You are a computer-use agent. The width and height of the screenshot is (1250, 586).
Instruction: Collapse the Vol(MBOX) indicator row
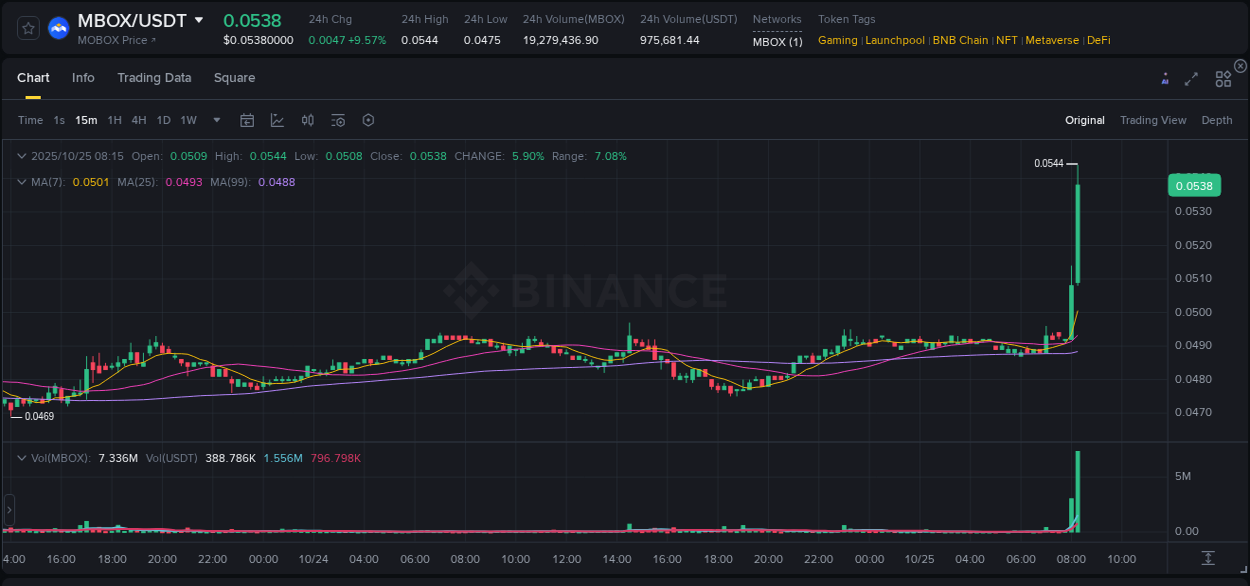click(22, 457)
